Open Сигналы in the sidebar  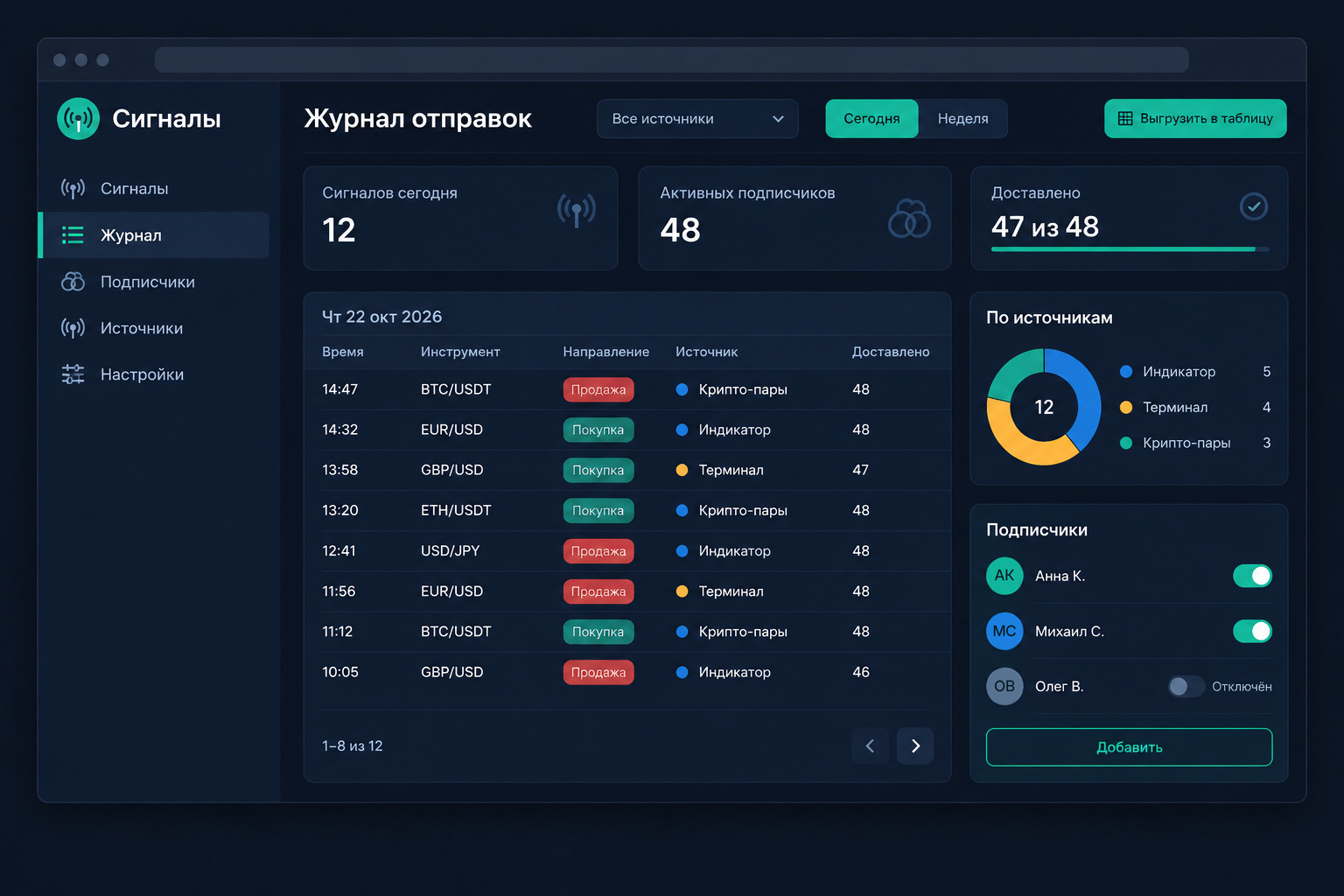154,188
